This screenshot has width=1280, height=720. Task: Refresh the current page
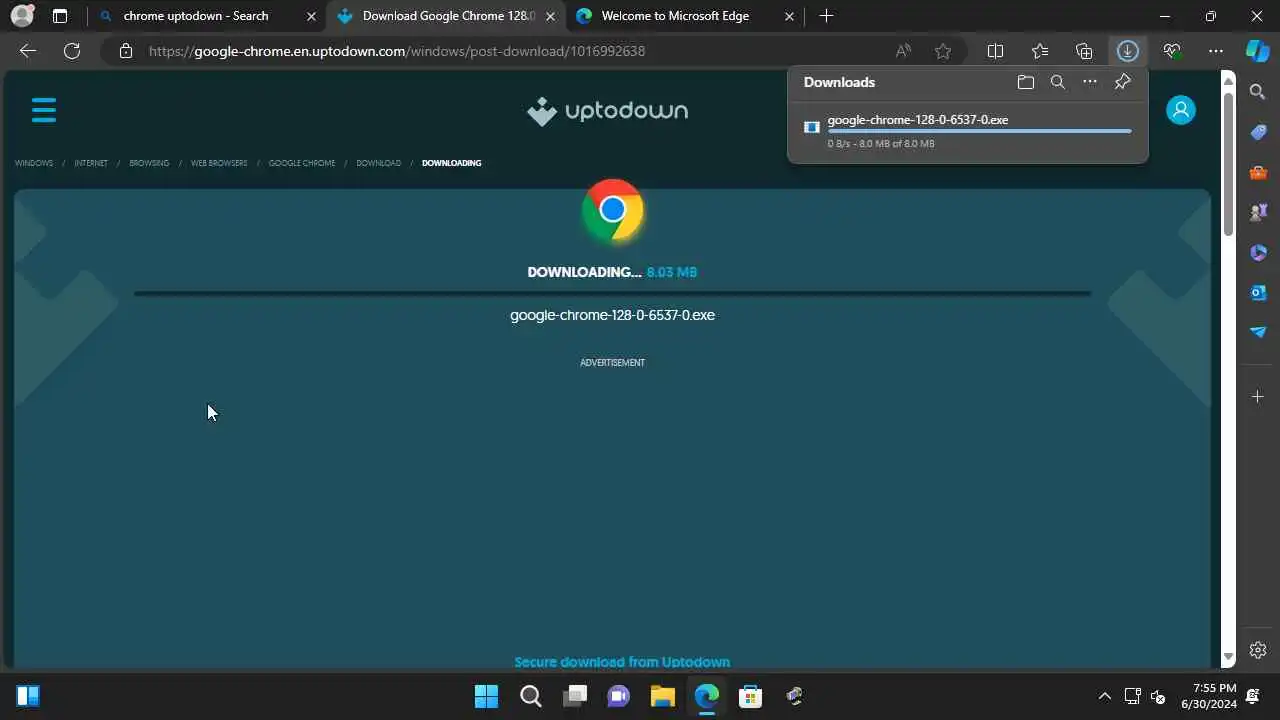pyautogui.click(x=72, y=51)
